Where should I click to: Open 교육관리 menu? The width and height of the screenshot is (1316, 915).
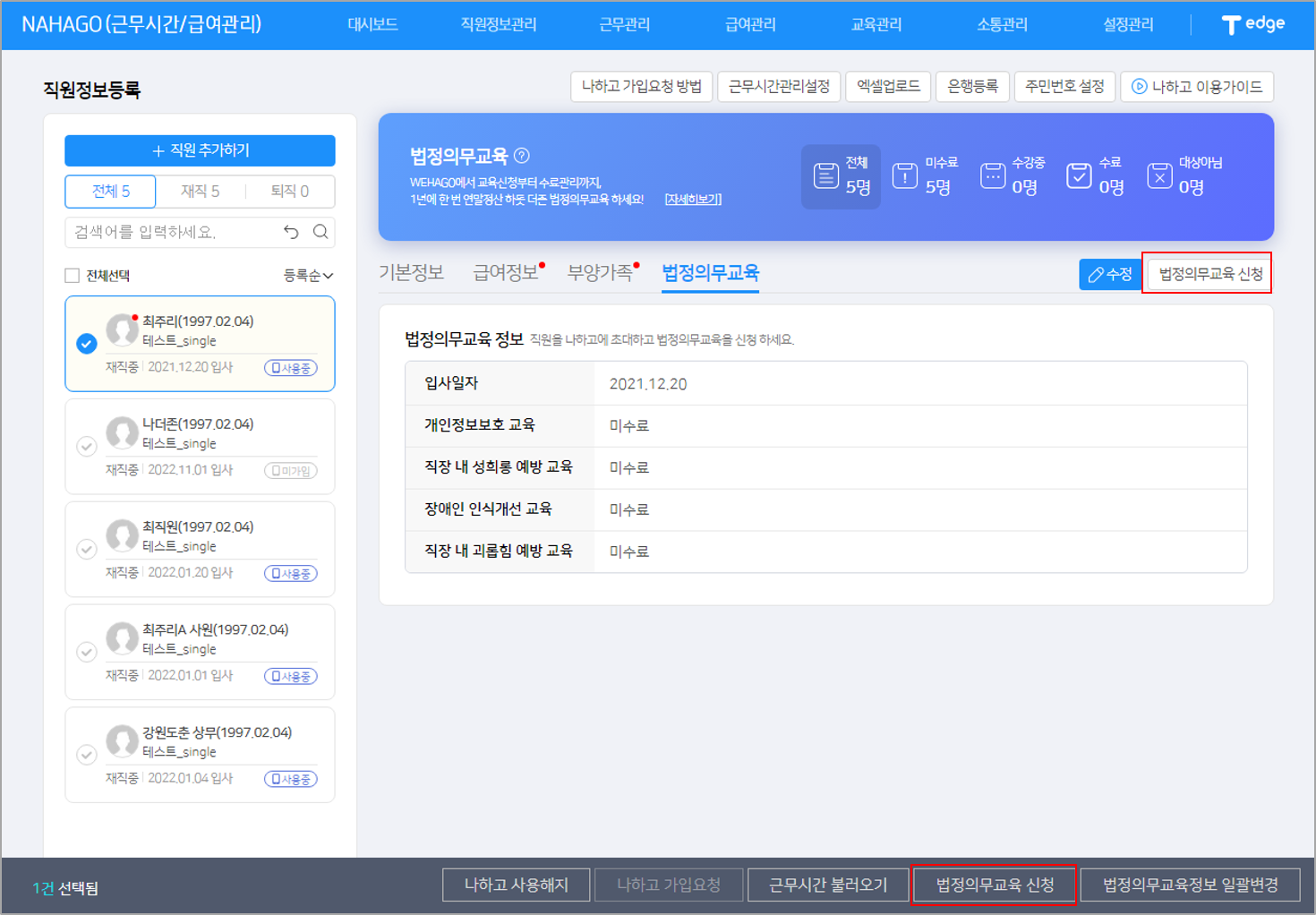pyautogui.click(x=876, y=25)
